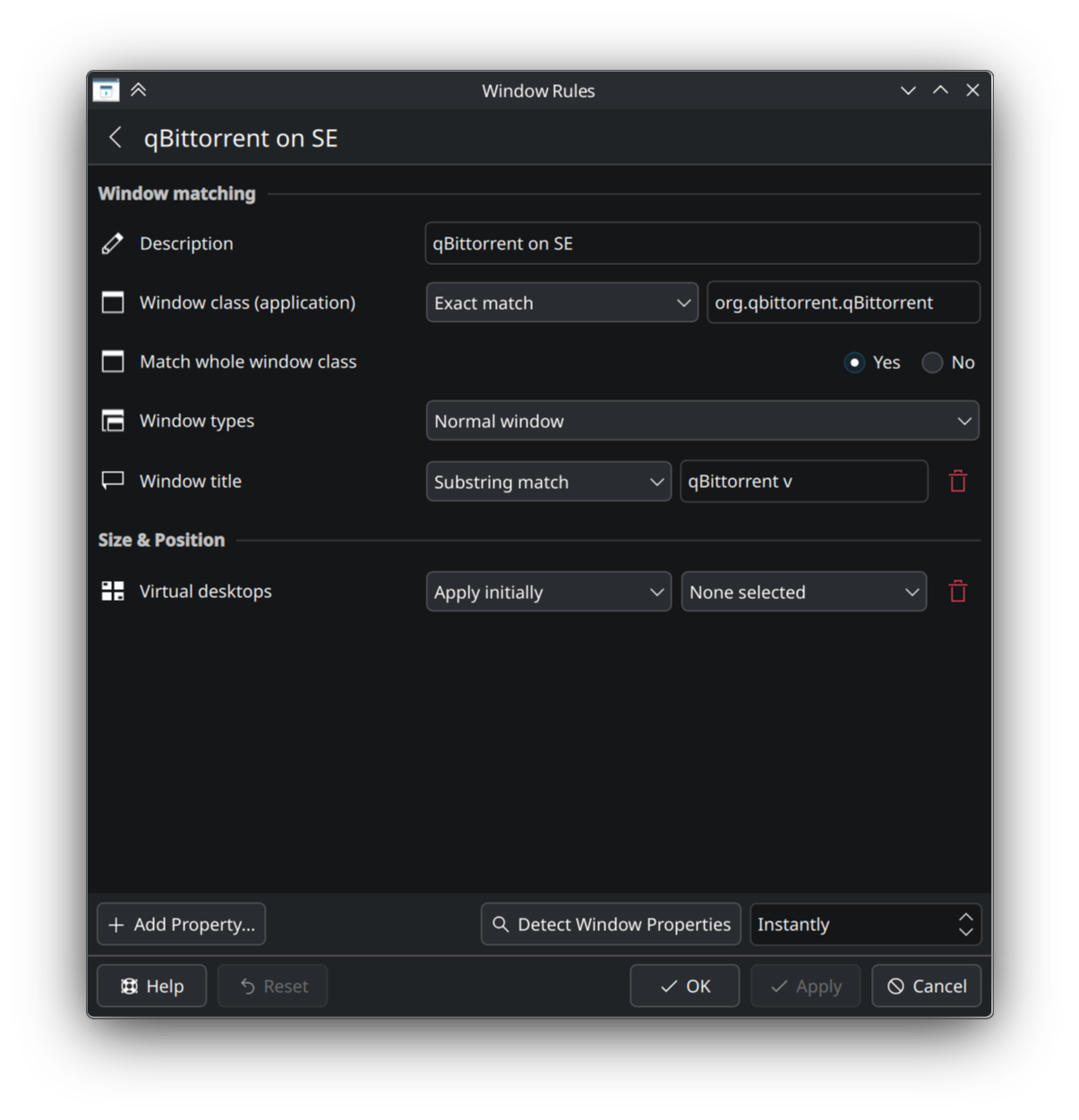Click the pencil icon next to Description
This screenshot has height=1120, width=1079.
point(113,244)
